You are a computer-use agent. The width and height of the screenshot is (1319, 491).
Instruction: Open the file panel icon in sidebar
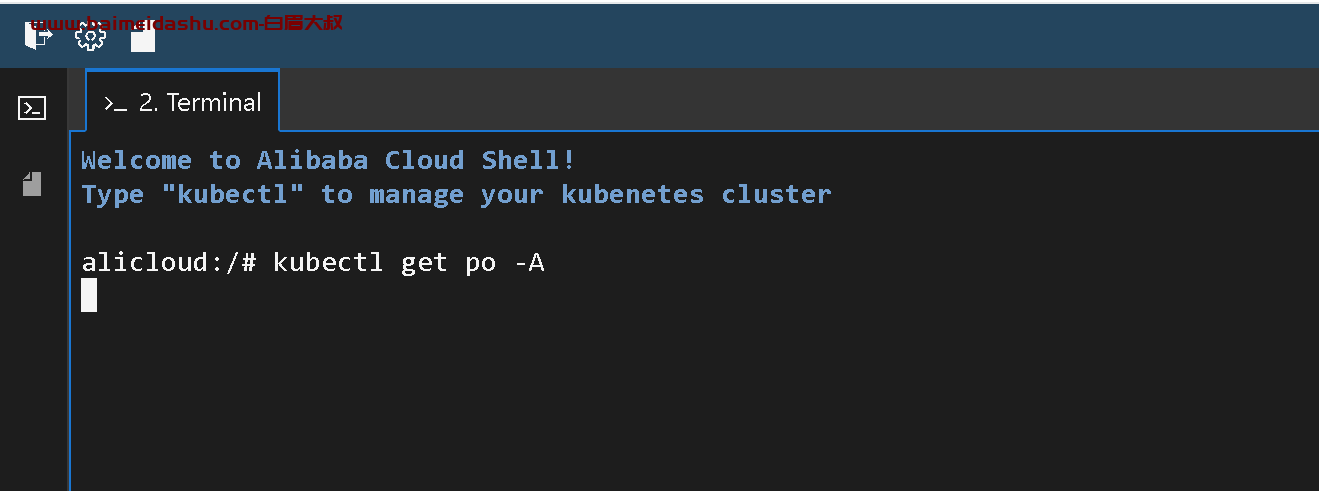33,183
